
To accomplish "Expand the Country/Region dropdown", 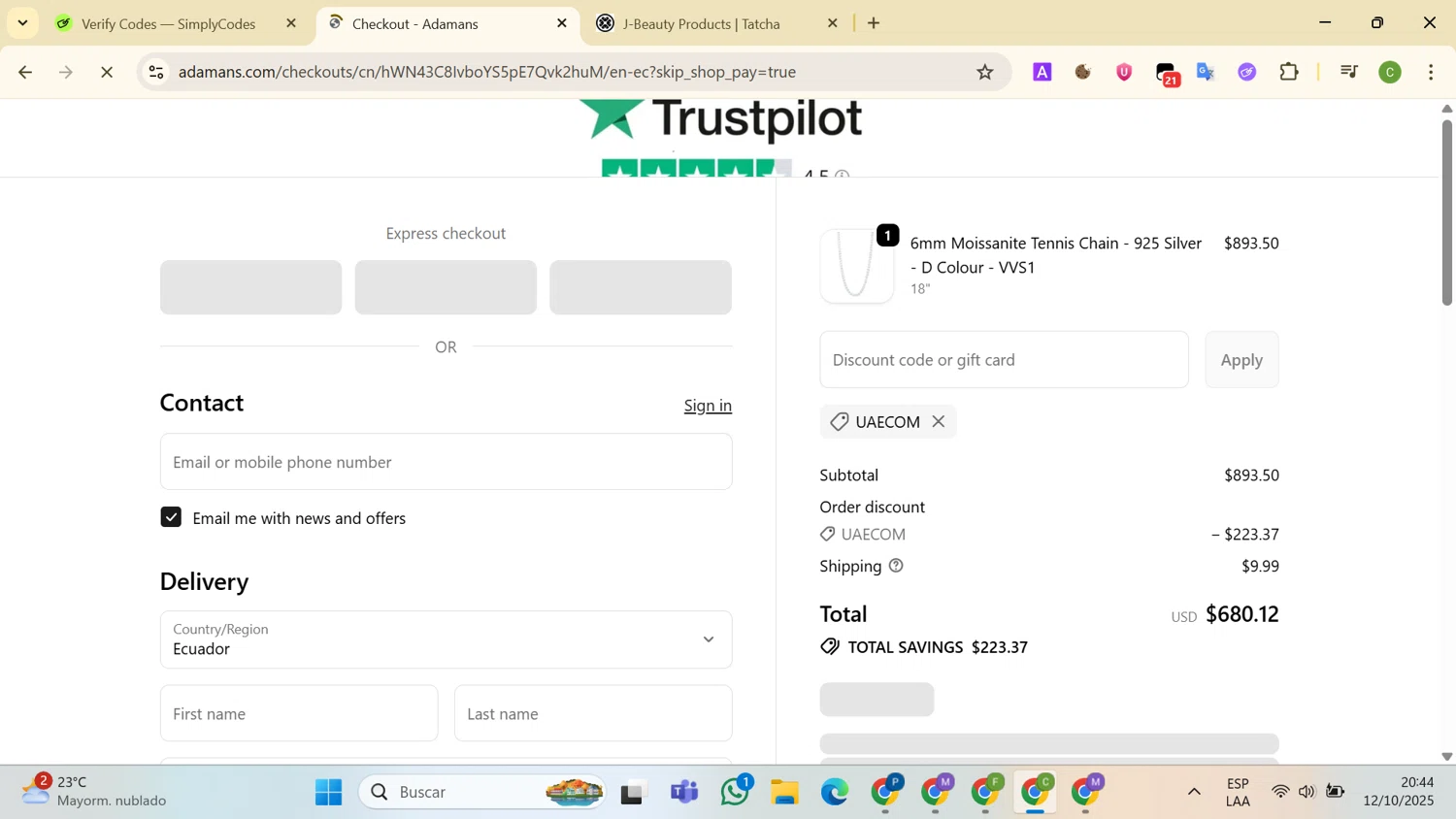I will point(446,639).
